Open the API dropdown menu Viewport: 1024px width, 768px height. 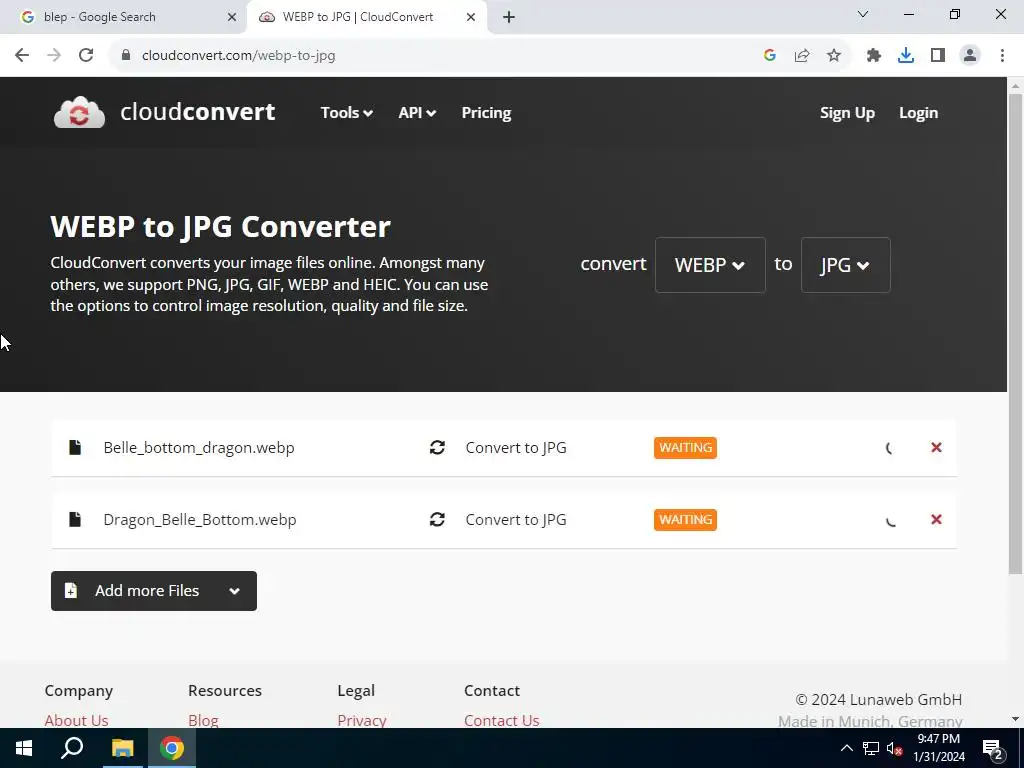click(417, 112)
